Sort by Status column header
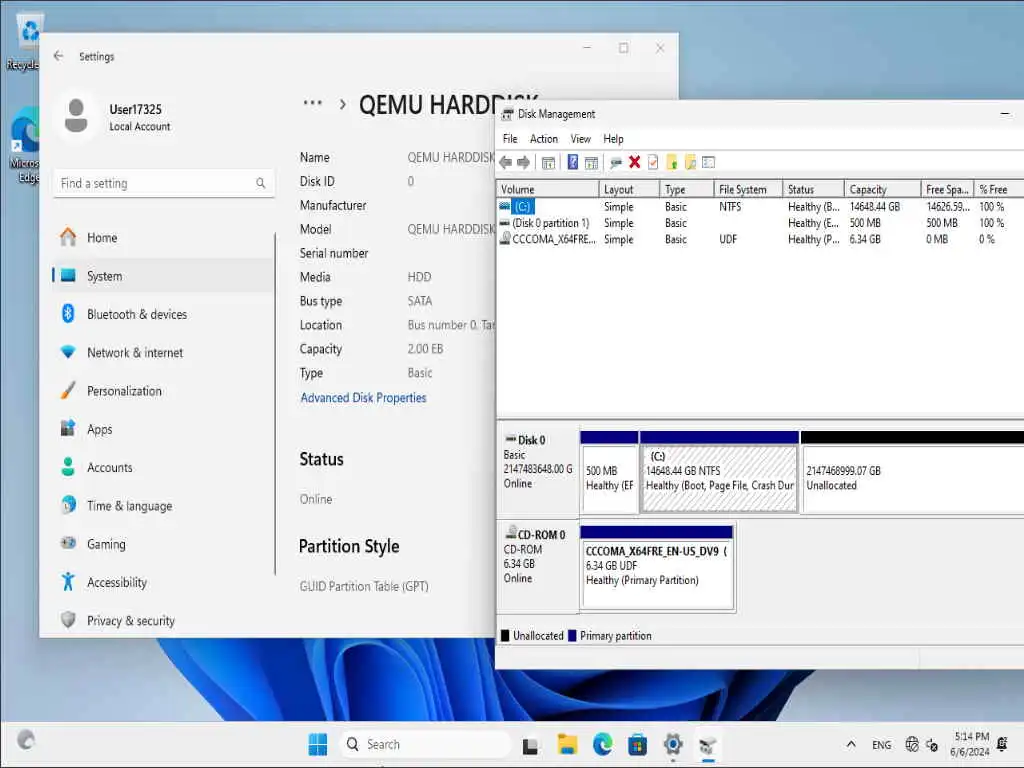Viewport: 1024px width, 768px height. point(813,189)
